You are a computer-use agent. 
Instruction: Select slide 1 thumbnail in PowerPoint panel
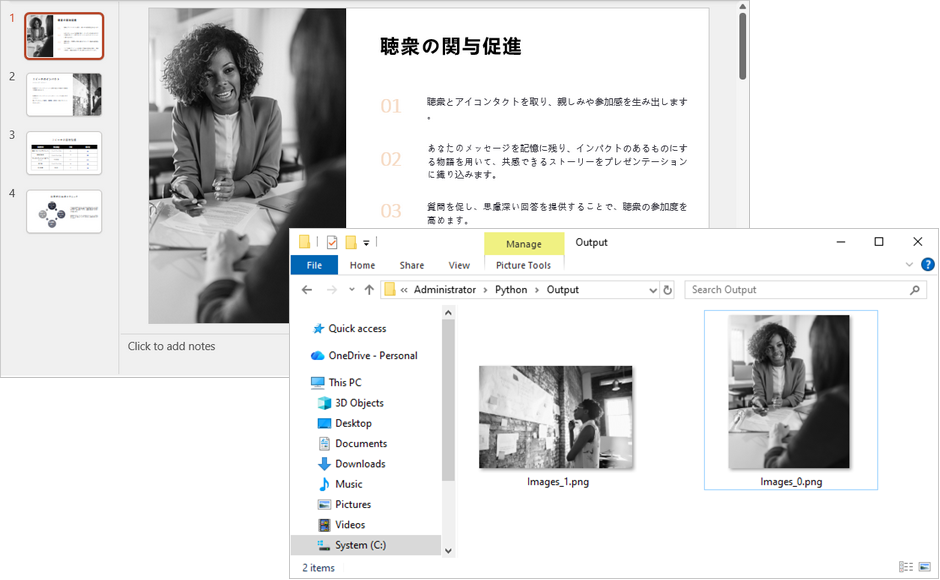coord(64,36)
